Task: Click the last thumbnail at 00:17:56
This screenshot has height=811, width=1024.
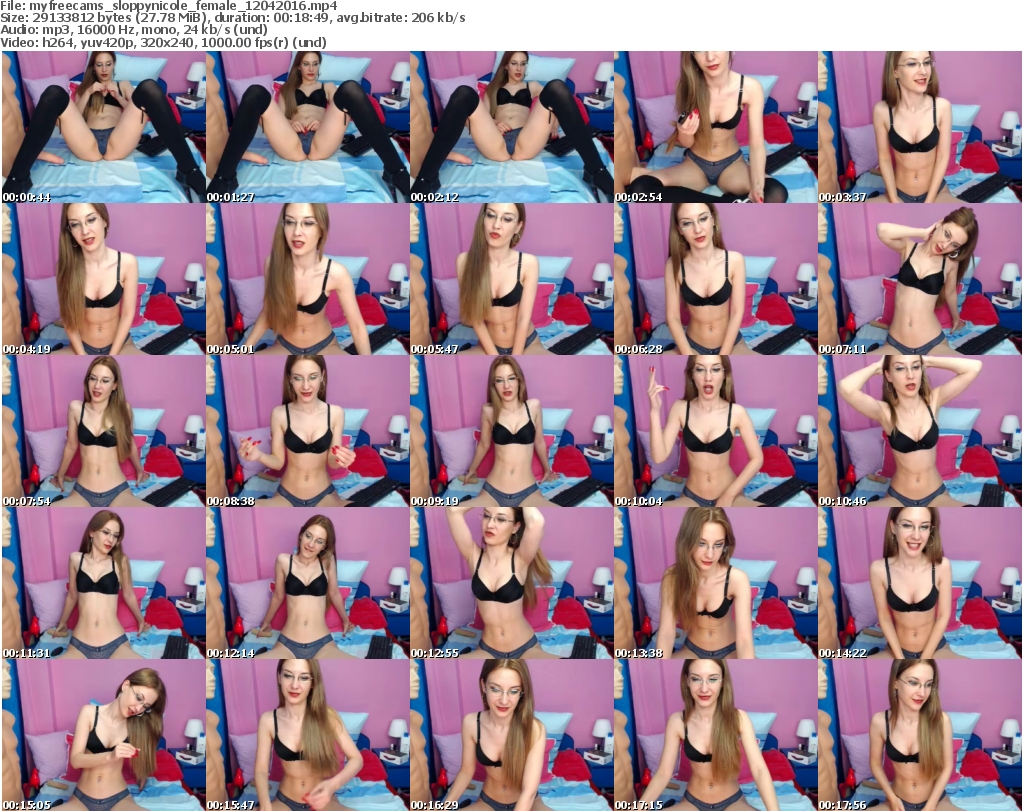Action: pyautogui.click(x=920, y=734)
